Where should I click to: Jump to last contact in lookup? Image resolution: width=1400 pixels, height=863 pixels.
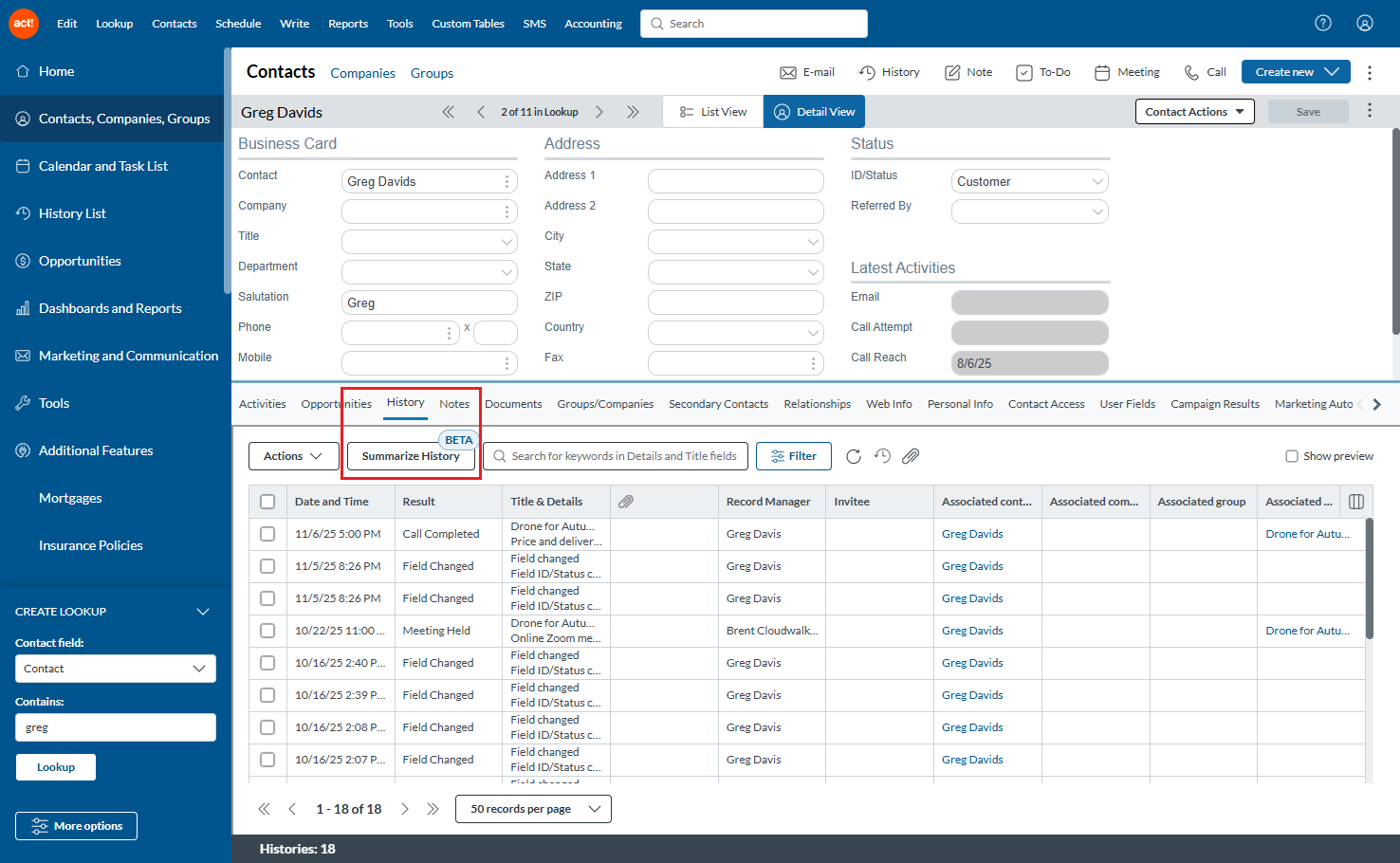[x=633, y=112]
